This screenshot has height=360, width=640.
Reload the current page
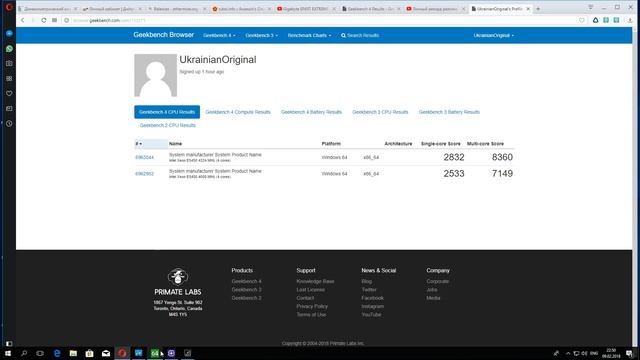coord(44,20)
